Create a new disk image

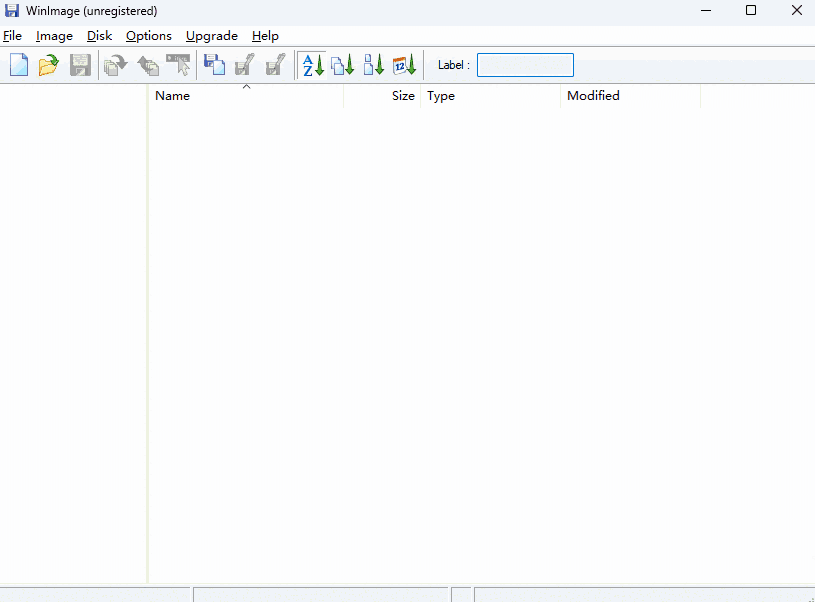(18, 64)
